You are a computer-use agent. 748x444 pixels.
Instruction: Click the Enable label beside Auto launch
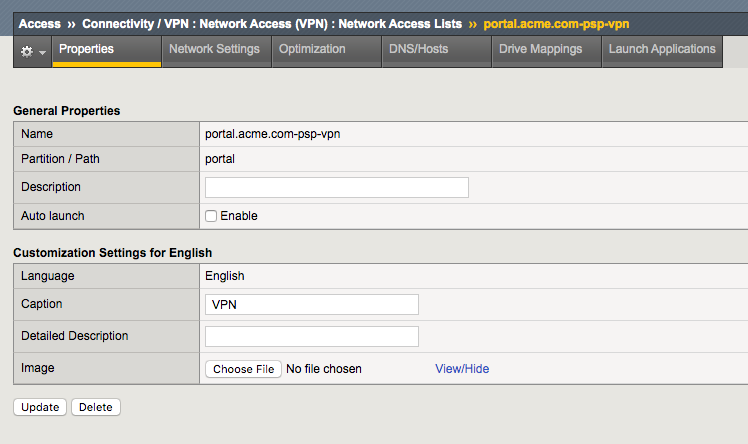(239, 216)
